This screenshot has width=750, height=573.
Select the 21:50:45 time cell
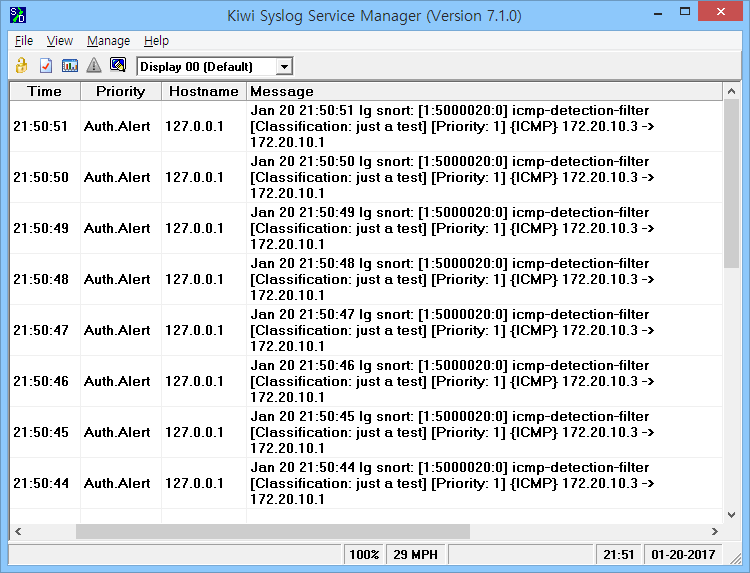click(45, 432)
